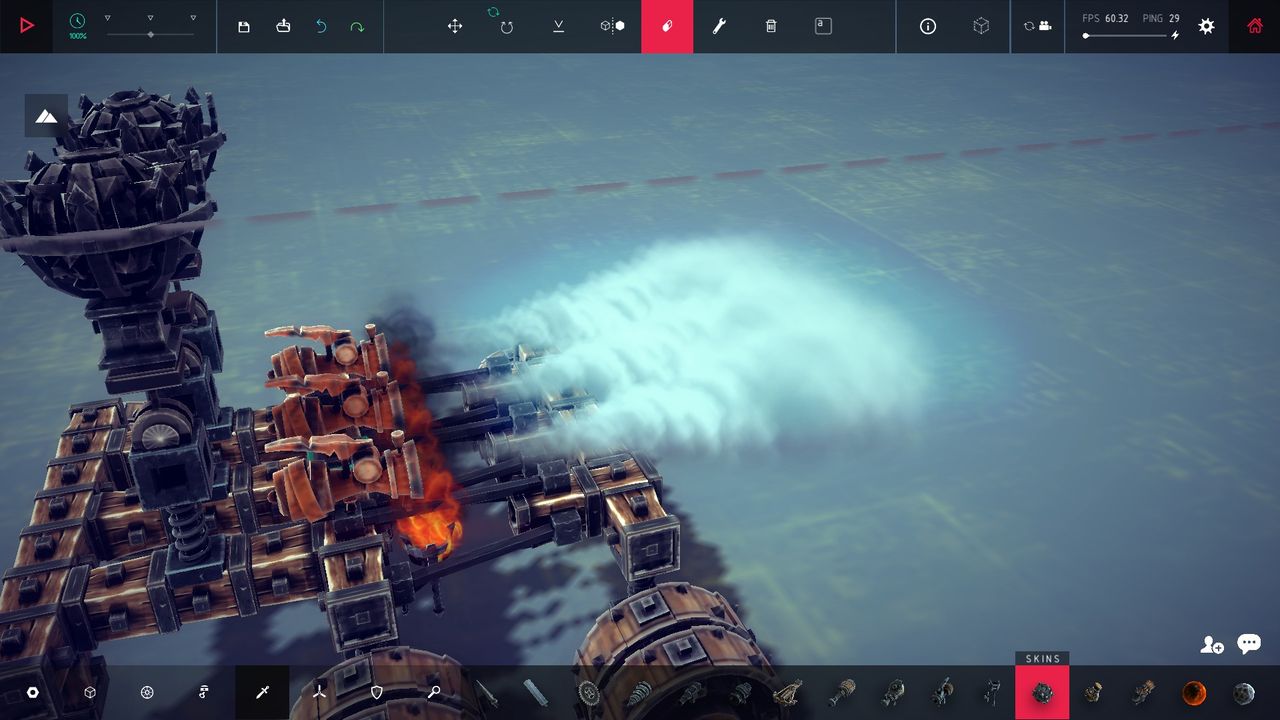Open the locomotion wheel category tab
Screen dimensions: 1280x720
(147, 692)
